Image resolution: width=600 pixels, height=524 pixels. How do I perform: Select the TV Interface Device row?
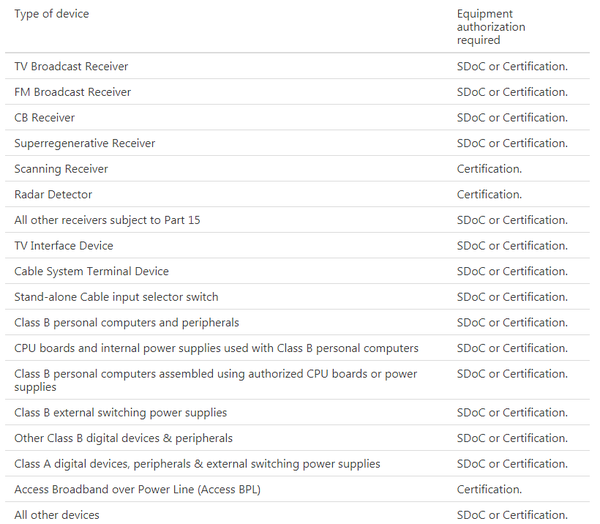tap(64, 246)
